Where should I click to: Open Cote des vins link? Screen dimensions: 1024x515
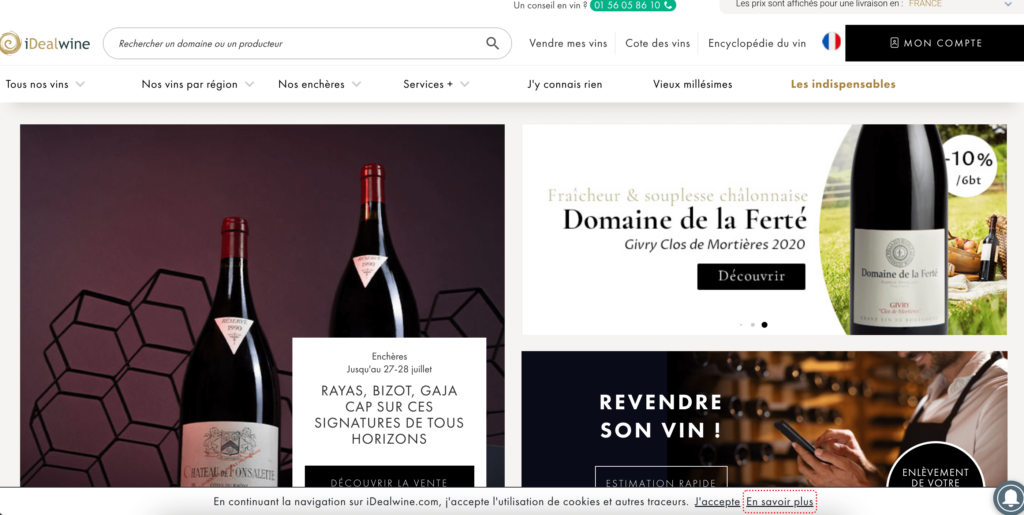click(x=657, y=44)
